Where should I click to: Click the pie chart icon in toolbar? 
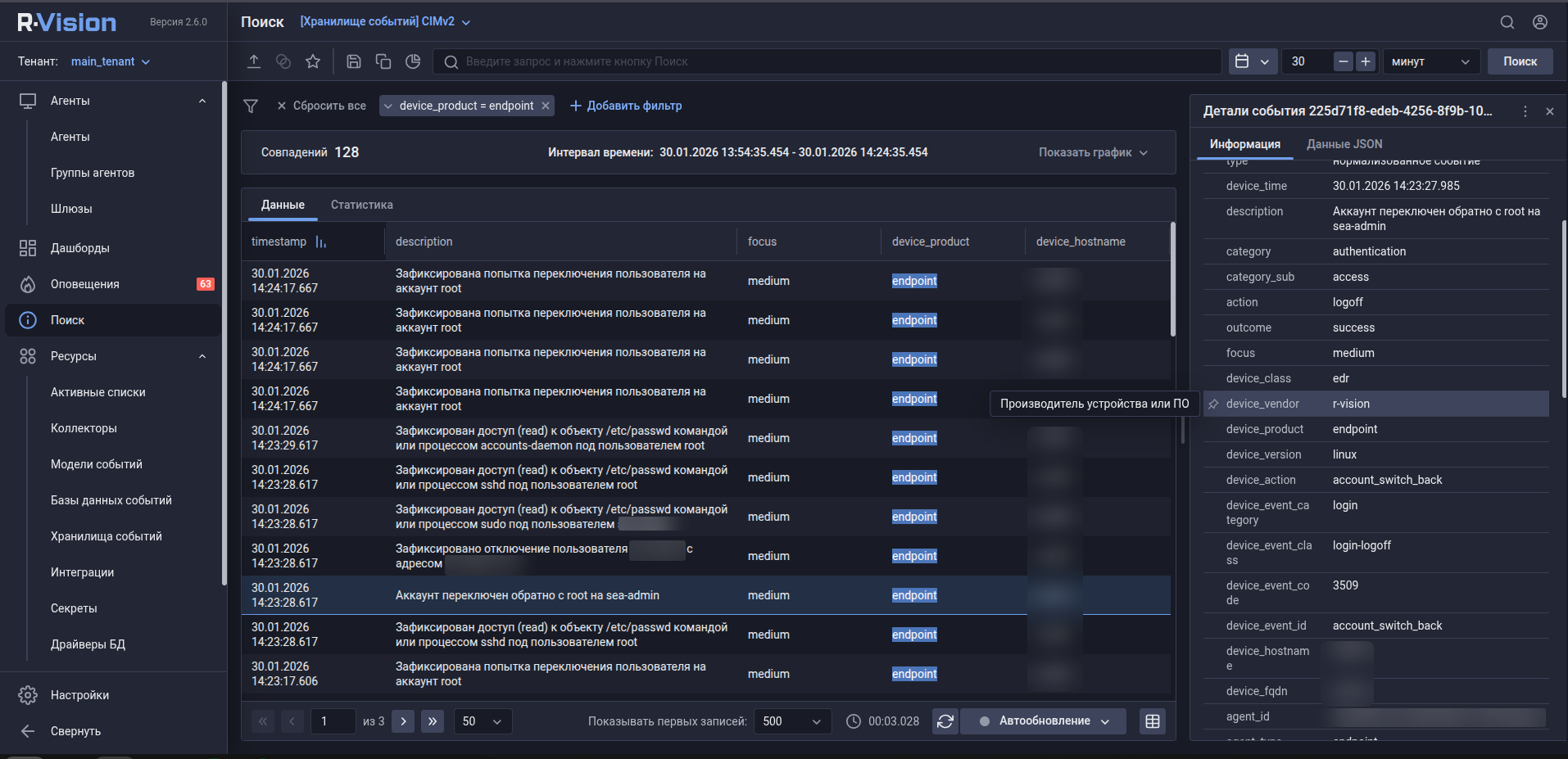pos(413,61)
